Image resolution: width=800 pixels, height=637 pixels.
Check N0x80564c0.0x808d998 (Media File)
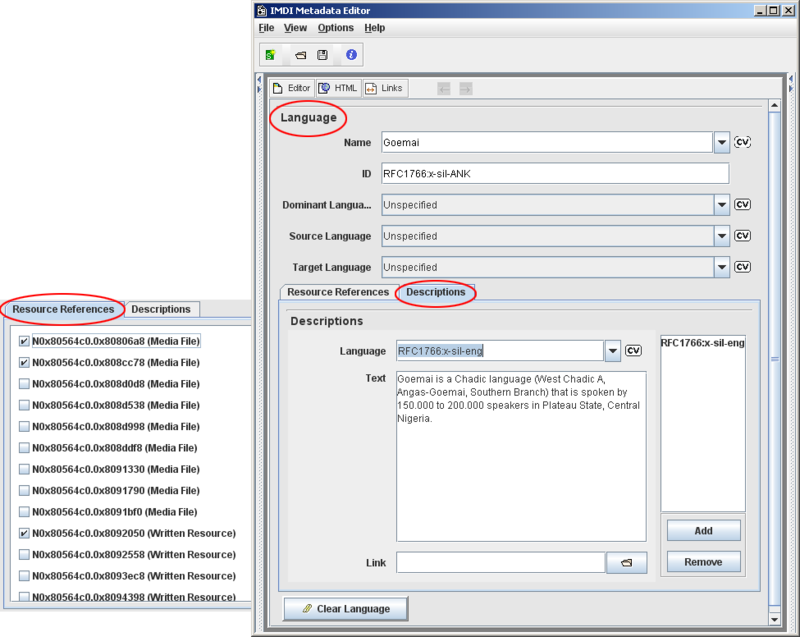tap(24, 426)
